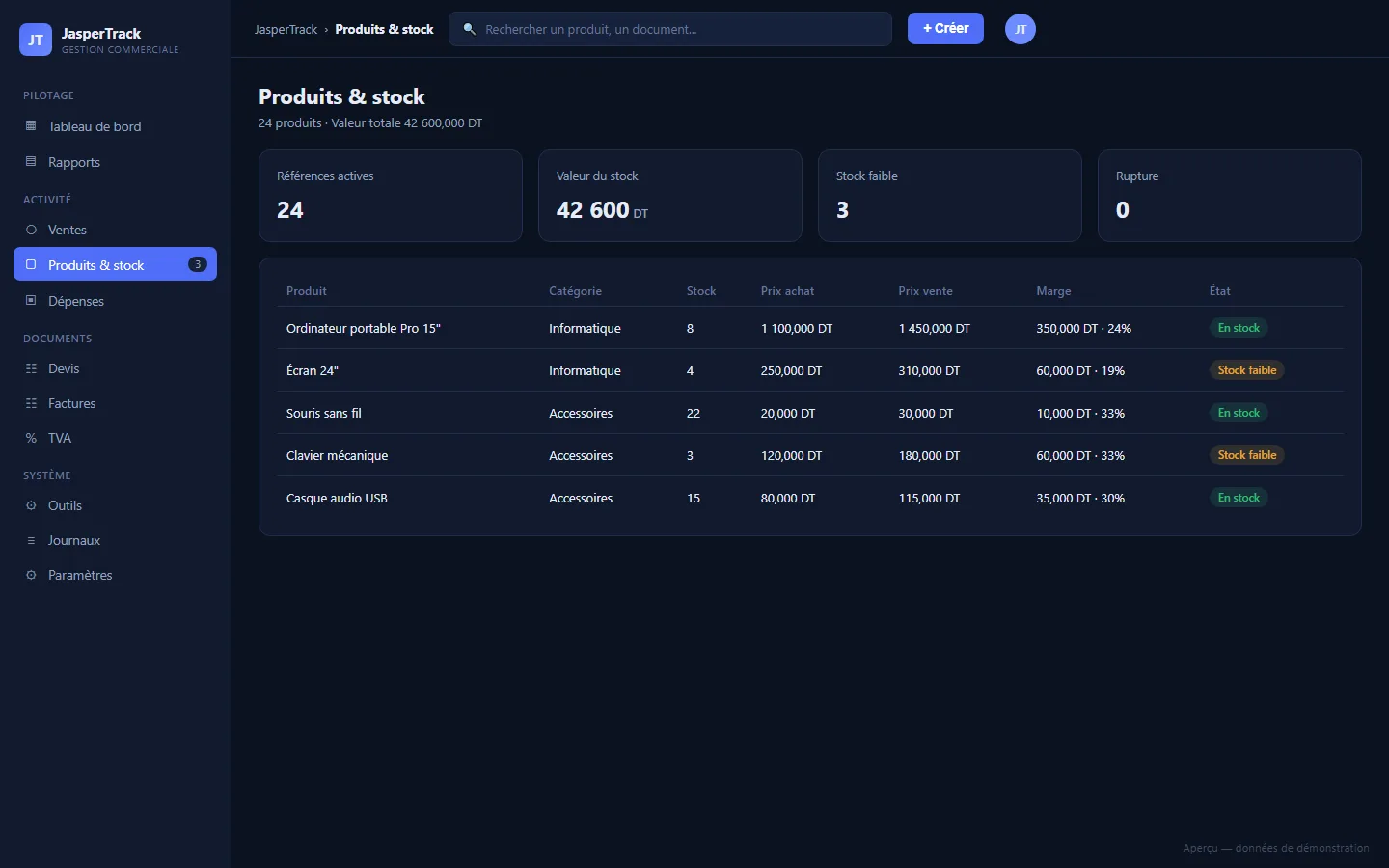Click the + Créer button
1389x868 pixels.
[x=945, y=29]
